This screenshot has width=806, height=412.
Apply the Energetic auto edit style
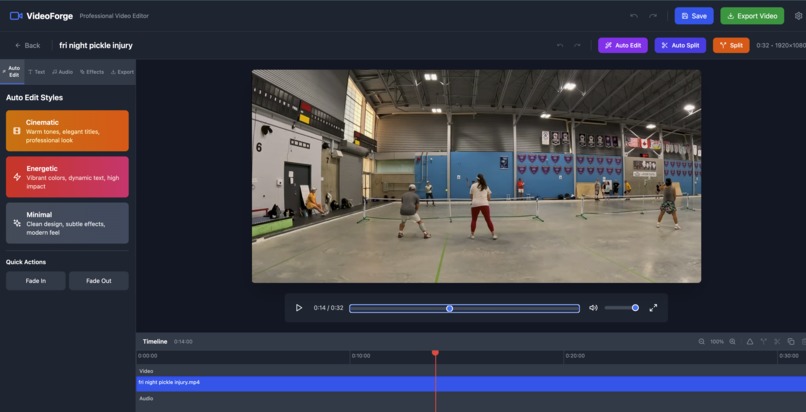(67, 177)
